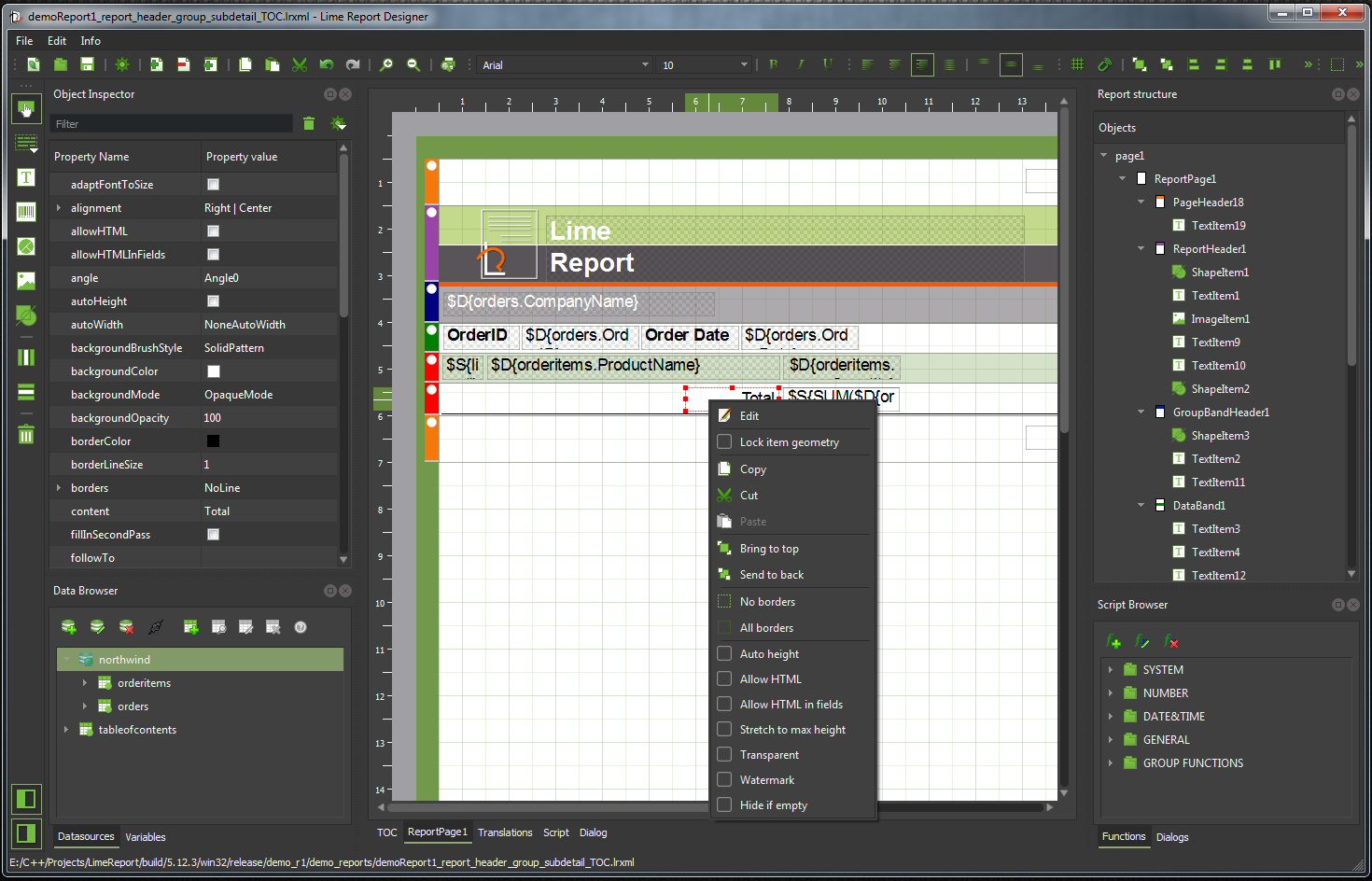
Task: Select the Barcode item tool
Action: 26,212
